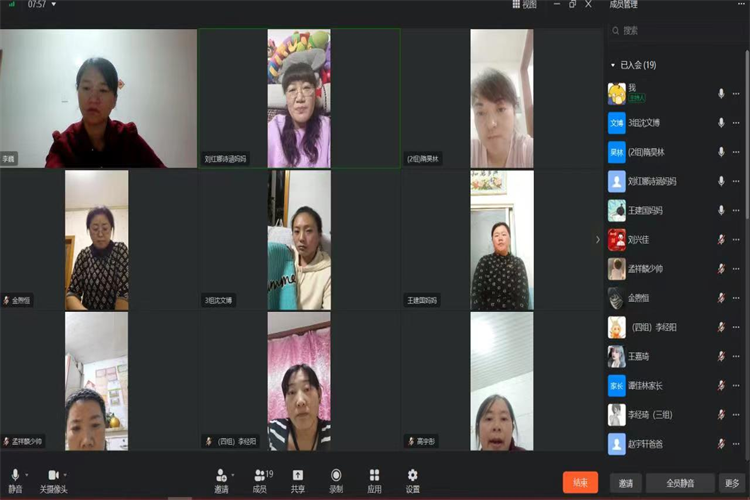Click the 搜索 member search field
Viewport: 750px width, 500px height.
click(675, 31)
